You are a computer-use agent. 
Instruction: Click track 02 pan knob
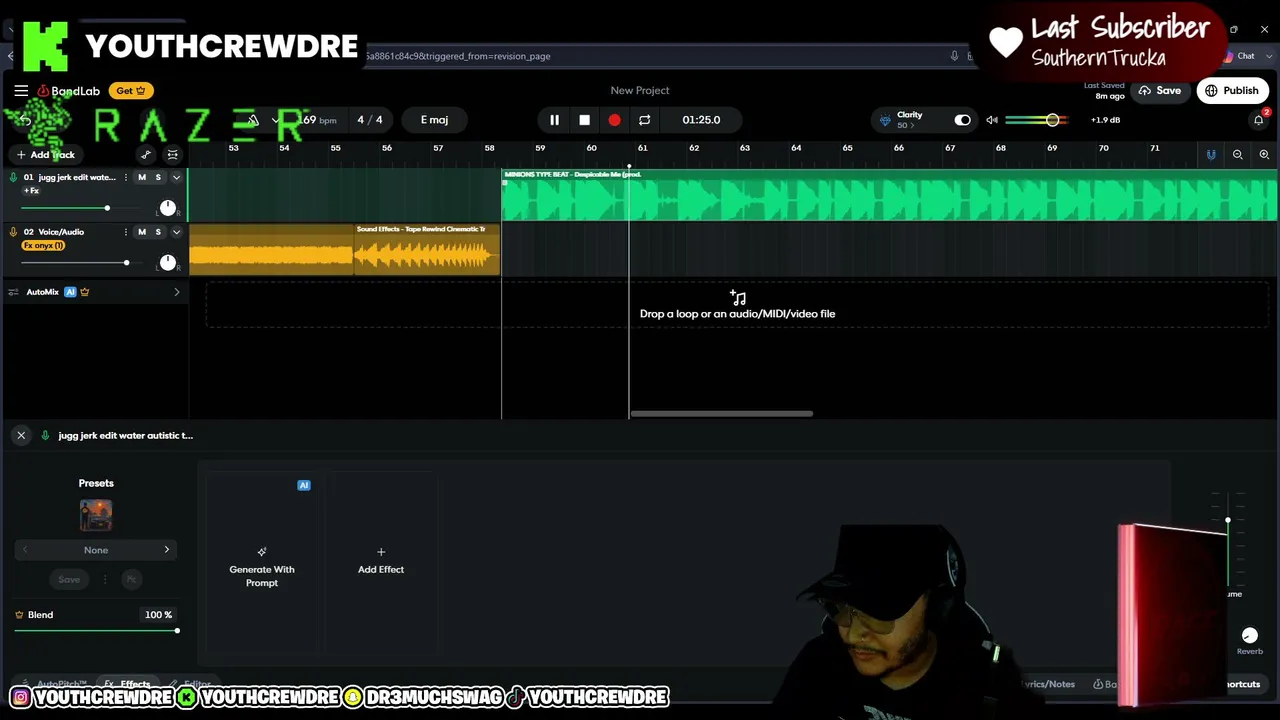(x=167, y=262)
